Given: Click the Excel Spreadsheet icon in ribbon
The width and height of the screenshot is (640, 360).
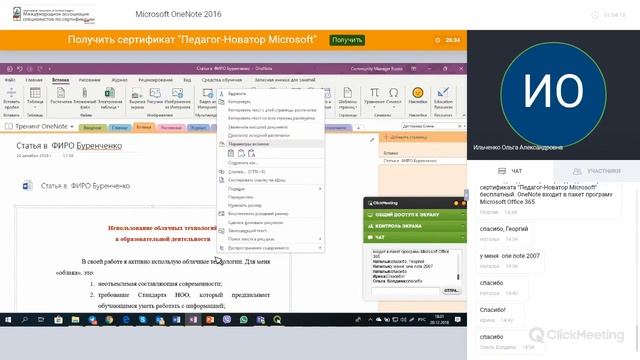Looking at the screenshot, I should [109, 93].
